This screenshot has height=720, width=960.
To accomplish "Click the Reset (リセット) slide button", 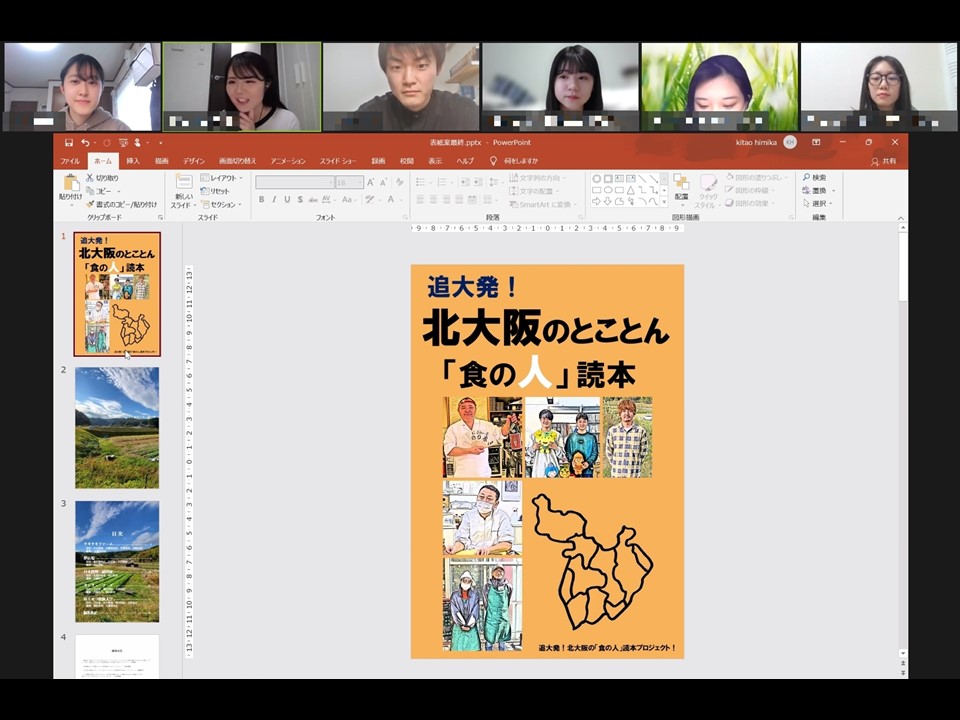I will click(215, 191).
